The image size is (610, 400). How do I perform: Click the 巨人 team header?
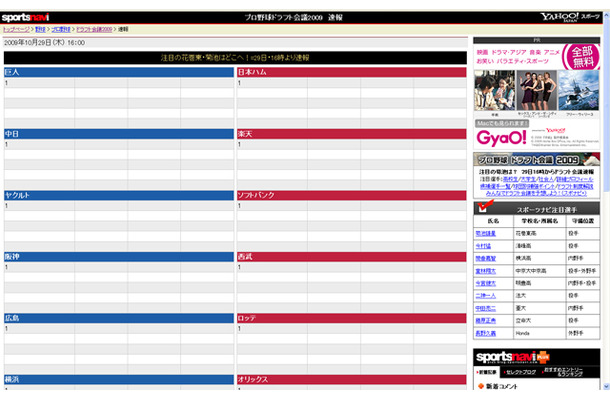coord(119,72)
